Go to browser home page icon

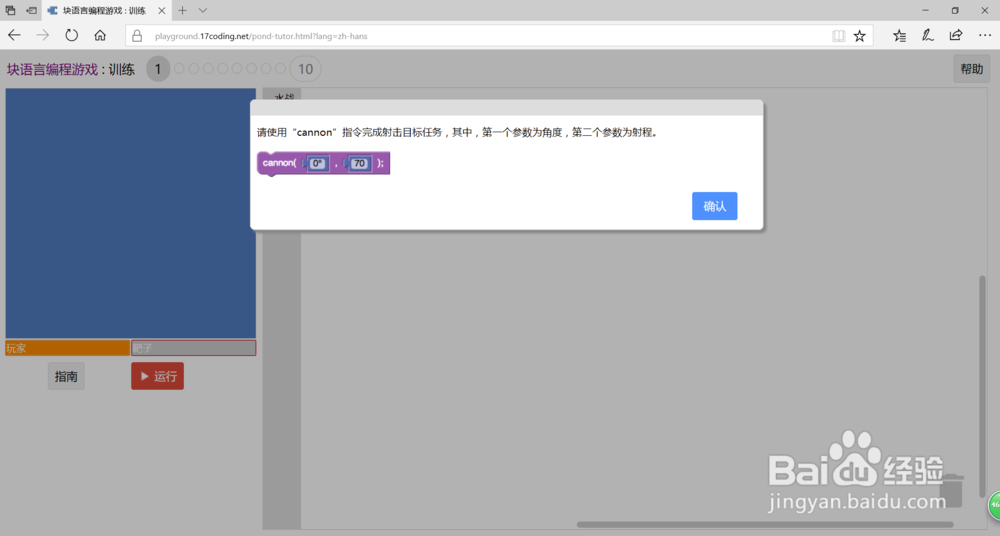100,36
